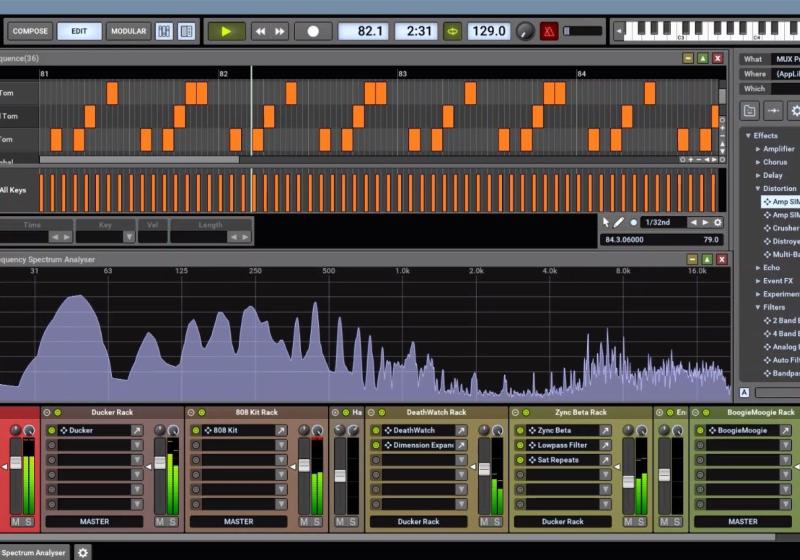Viewport: 800px width, 560px height.
Task: Toggle power on Ducker plugin slot
Action: (x=51, y=430)
